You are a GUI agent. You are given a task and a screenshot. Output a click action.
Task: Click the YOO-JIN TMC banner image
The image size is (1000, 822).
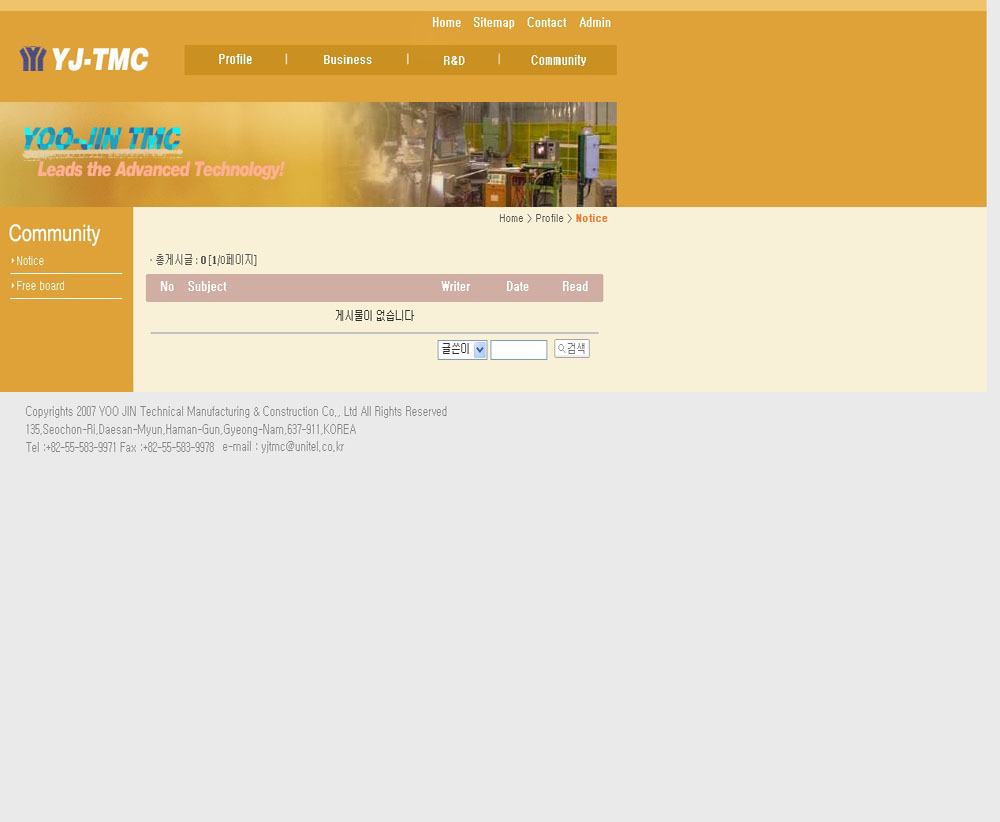pyautogui.click(x=308, y=154)
